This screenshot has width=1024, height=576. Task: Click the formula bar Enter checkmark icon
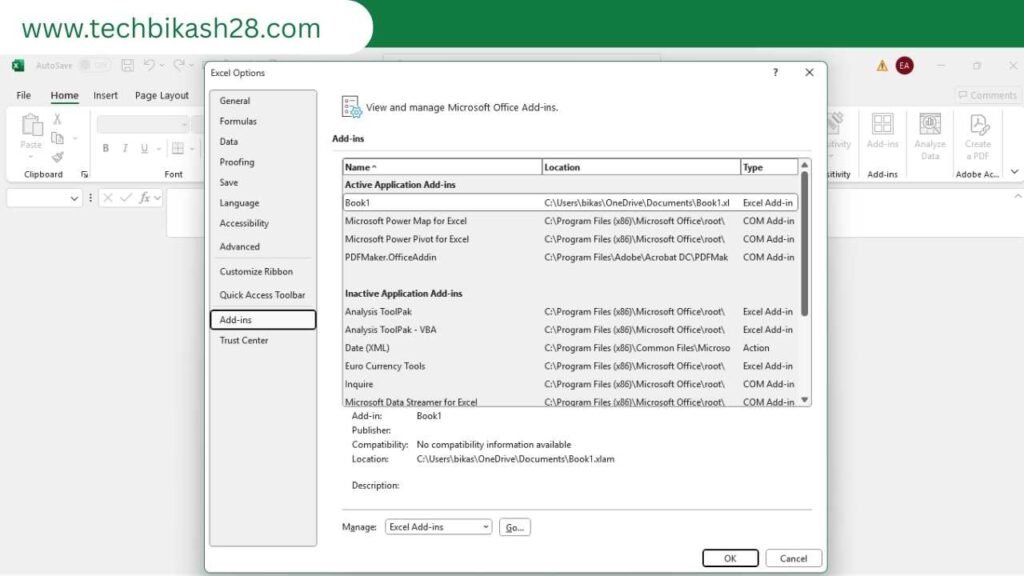pyautogui.click(x=126, y=197)
